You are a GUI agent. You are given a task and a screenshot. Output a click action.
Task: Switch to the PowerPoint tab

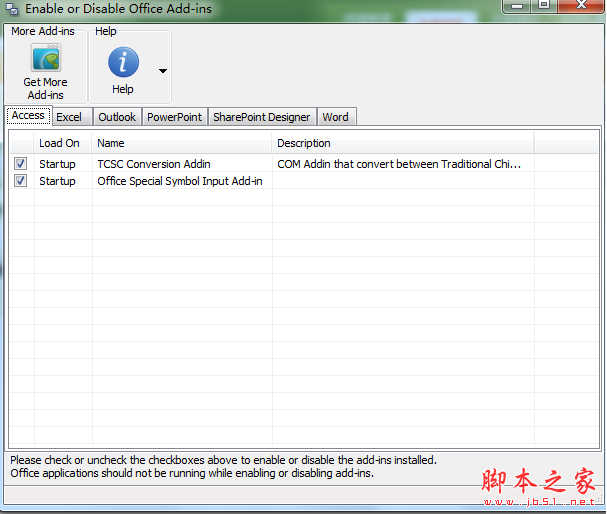175,117
